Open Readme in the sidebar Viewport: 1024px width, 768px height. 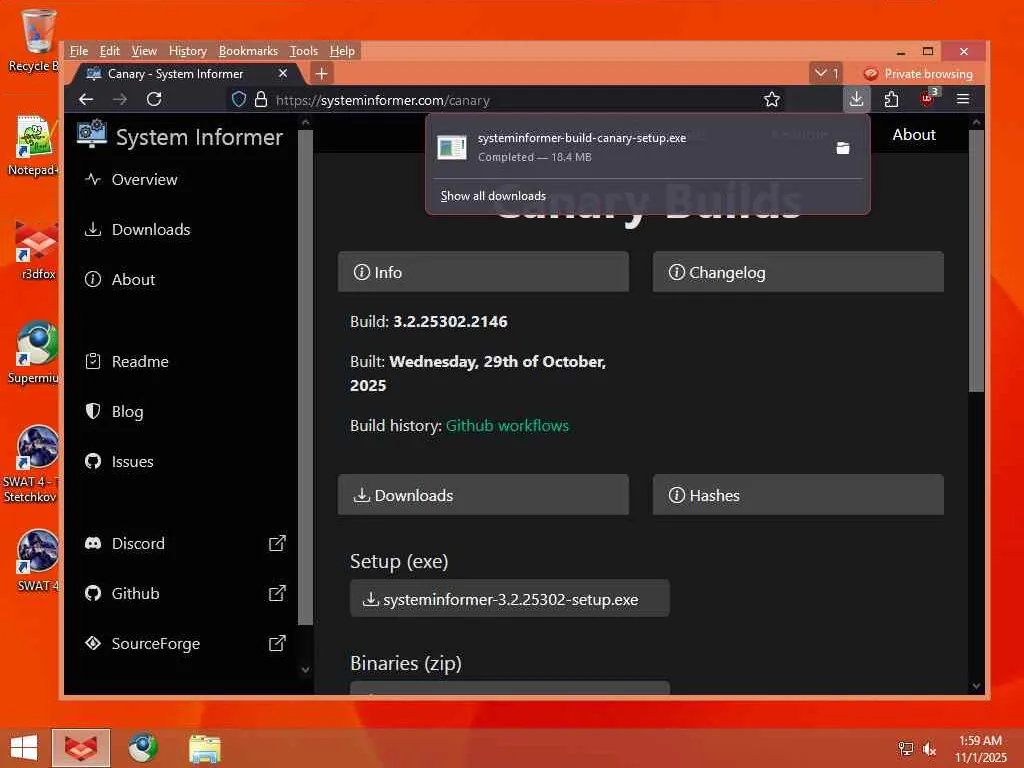[x=140, y=361]
